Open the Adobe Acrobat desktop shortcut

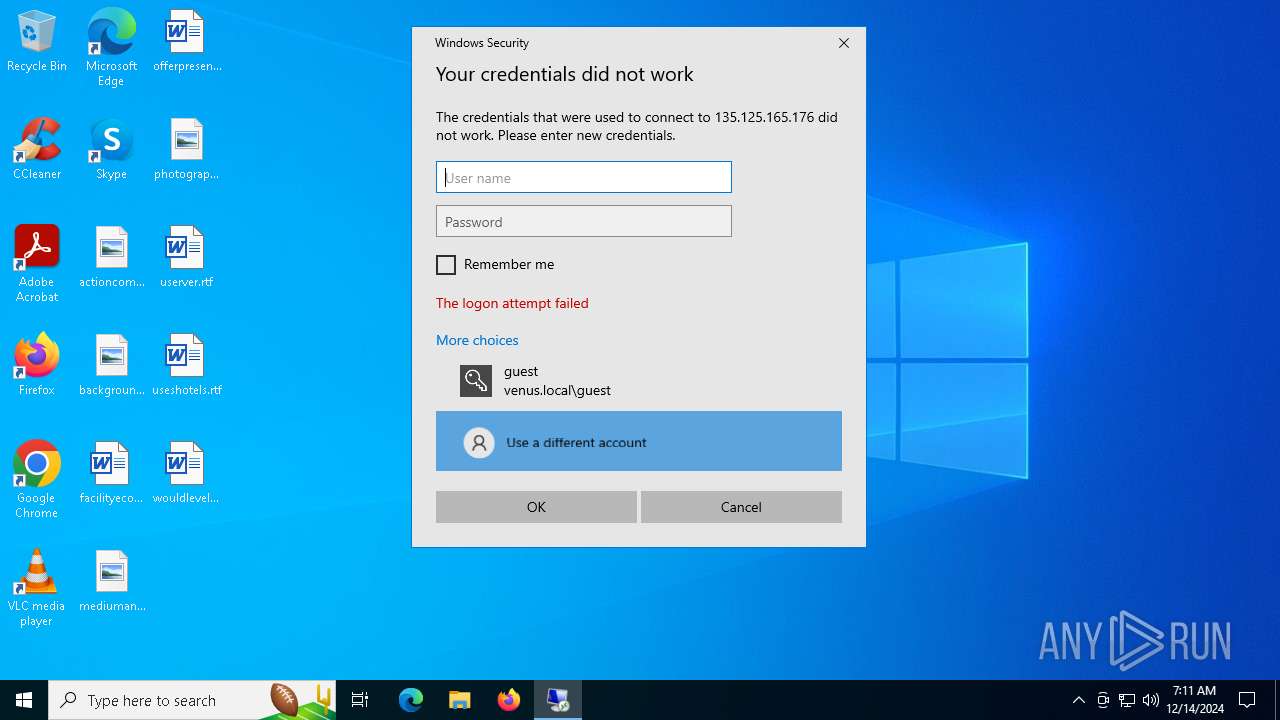coord(37,264)
